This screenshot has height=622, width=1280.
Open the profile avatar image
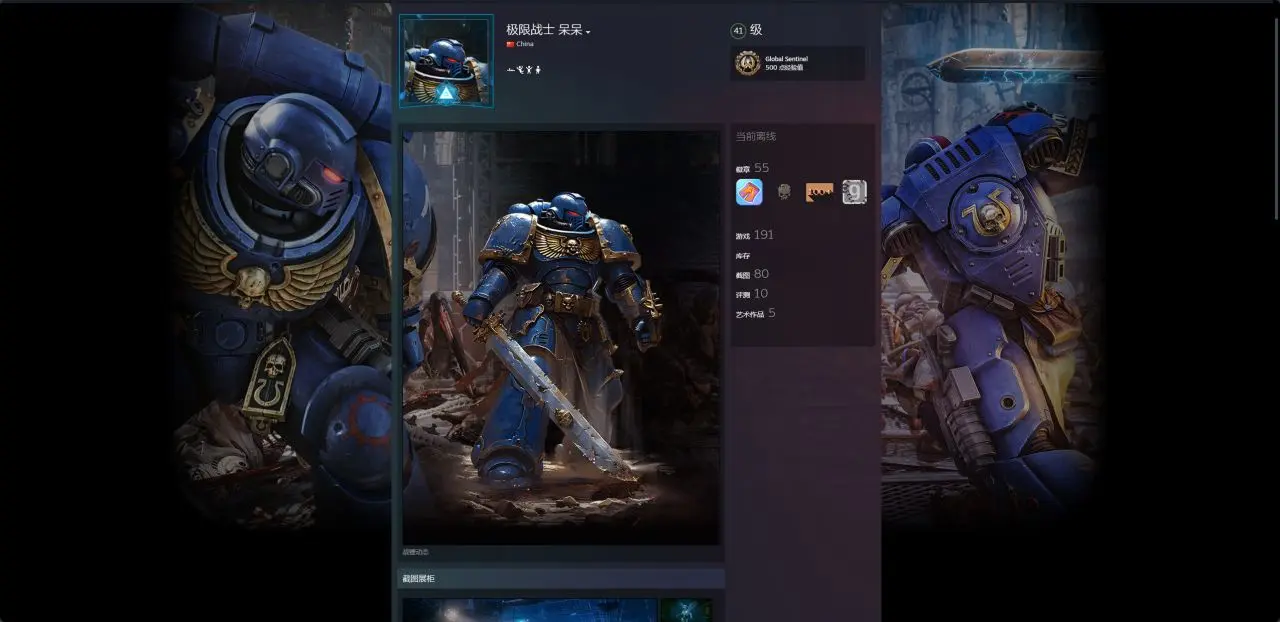(x=446, y=60)
